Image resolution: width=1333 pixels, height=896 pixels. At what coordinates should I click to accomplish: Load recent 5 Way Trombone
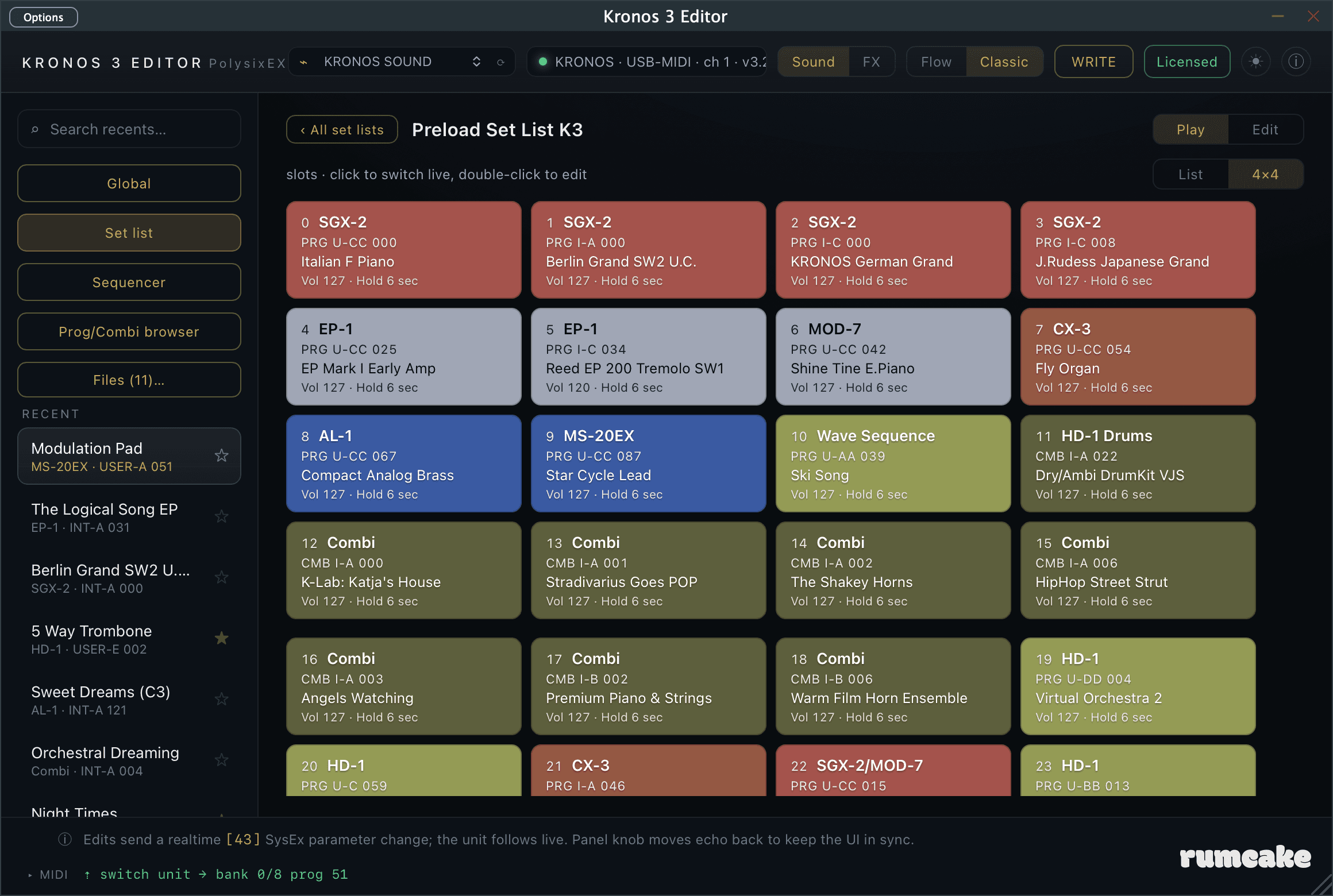(x=129, y=639)
